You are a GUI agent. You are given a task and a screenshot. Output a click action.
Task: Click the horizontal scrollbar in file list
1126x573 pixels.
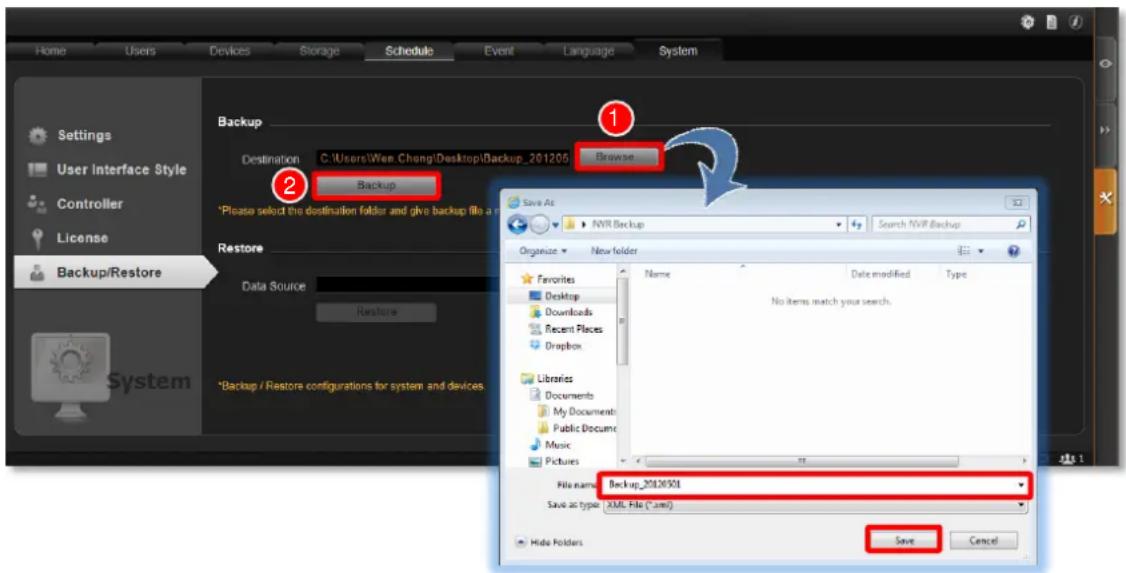801,461
